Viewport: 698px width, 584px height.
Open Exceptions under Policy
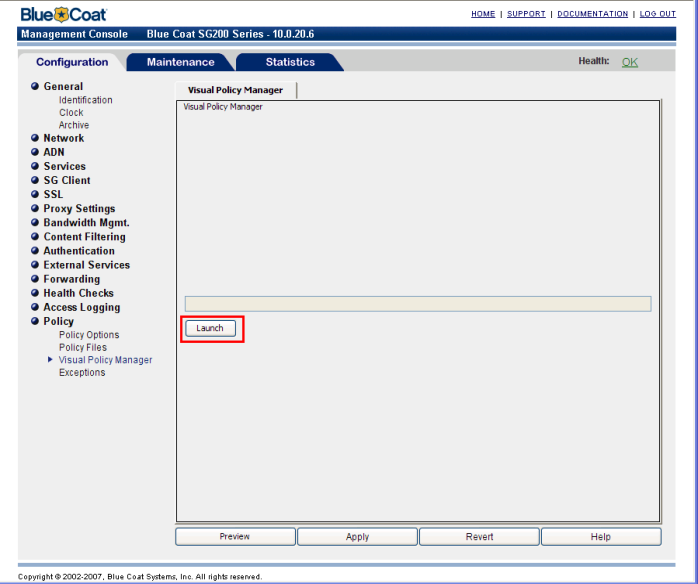pos(82,372)
